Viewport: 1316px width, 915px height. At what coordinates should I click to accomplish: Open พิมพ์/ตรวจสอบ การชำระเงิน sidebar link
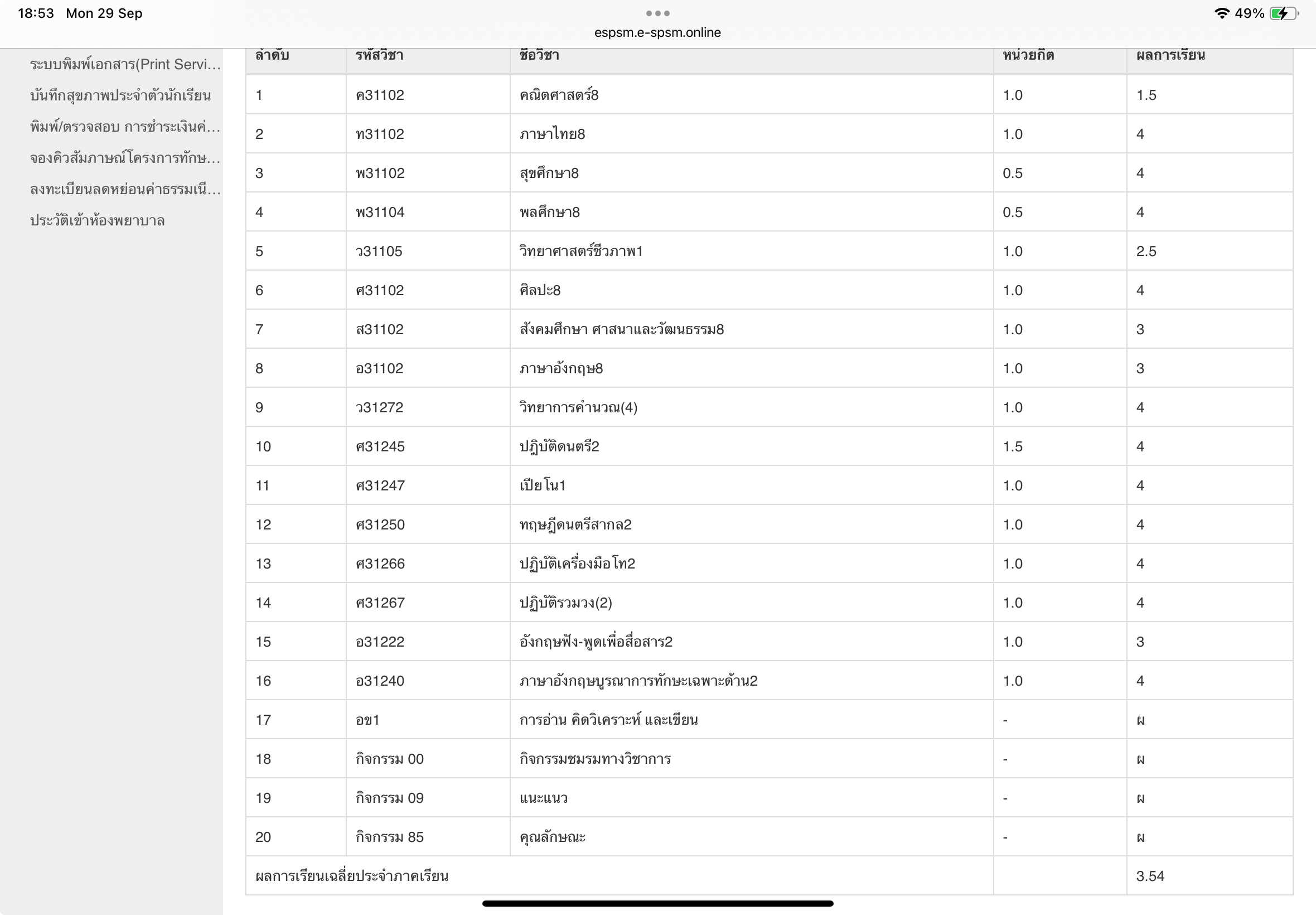tap(125, 127)
